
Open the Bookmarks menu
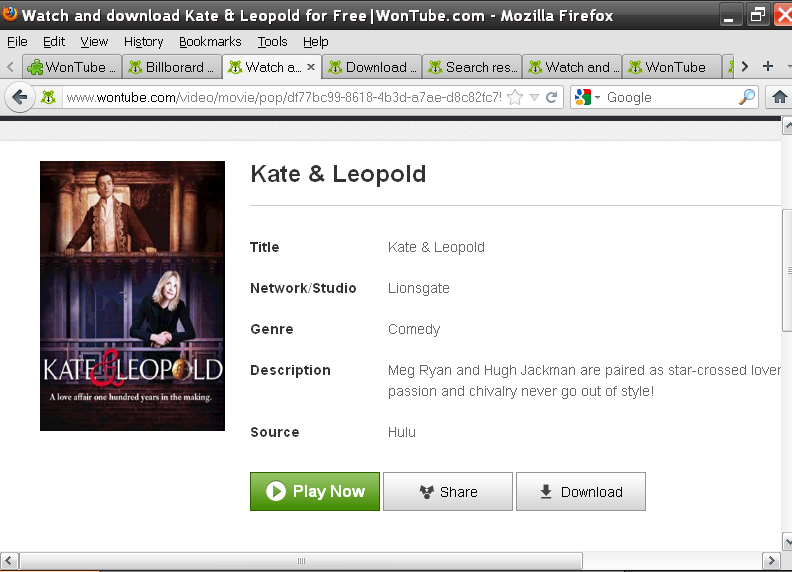click(210, 41)
